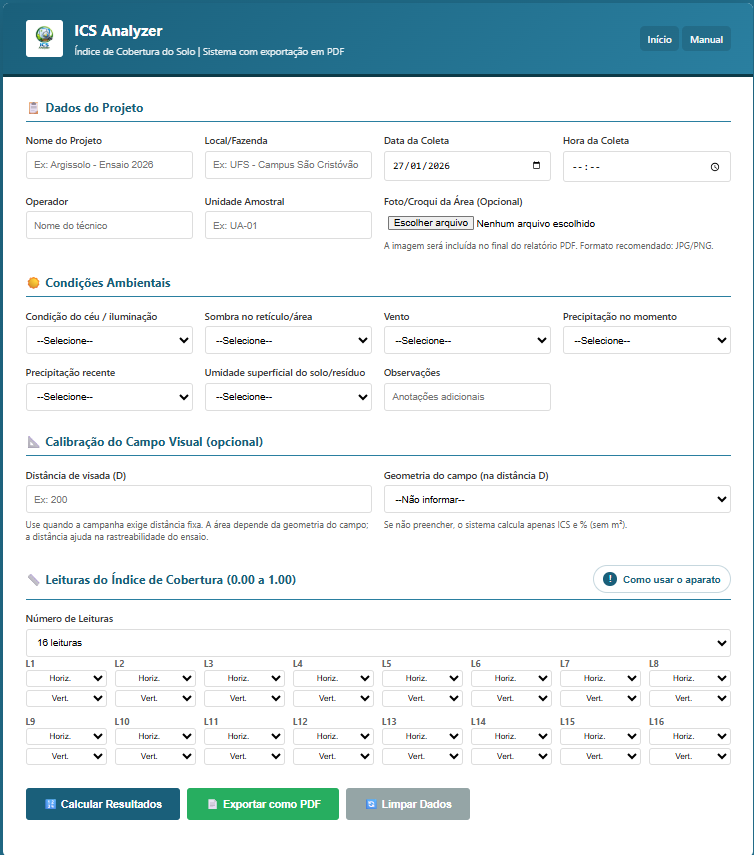Open the L1 Horiz reading dropdown
Image resolution: width=754 pixels, height=855 pixels.
pos(66,678)
